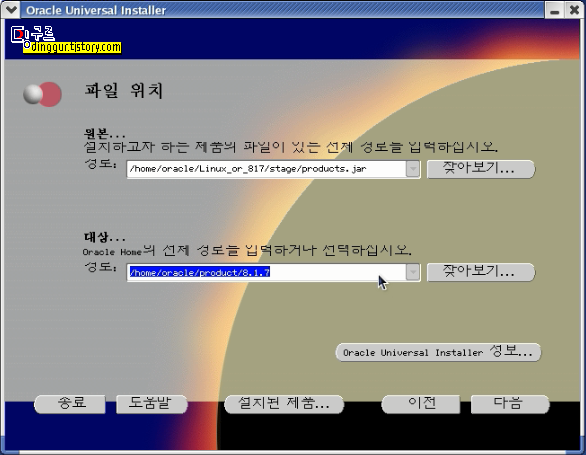This screenshot has height=455, width=586.
Task: Open help with the 도움말 button
Action: 151,404
